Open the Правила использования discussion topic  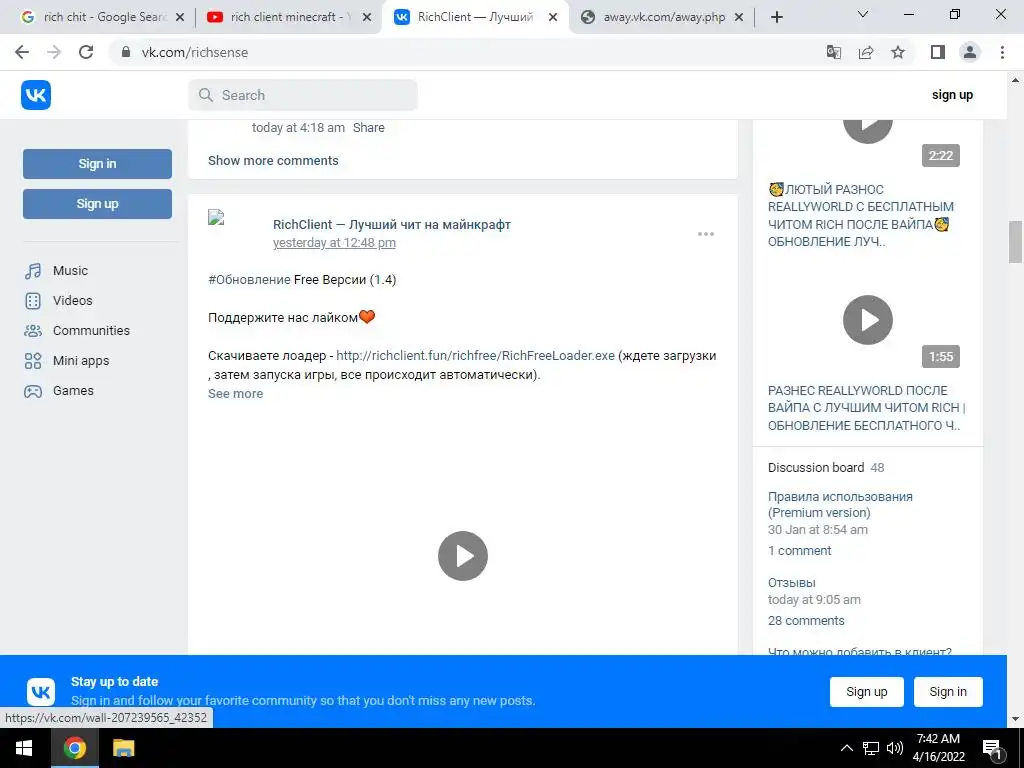point(840,504)
